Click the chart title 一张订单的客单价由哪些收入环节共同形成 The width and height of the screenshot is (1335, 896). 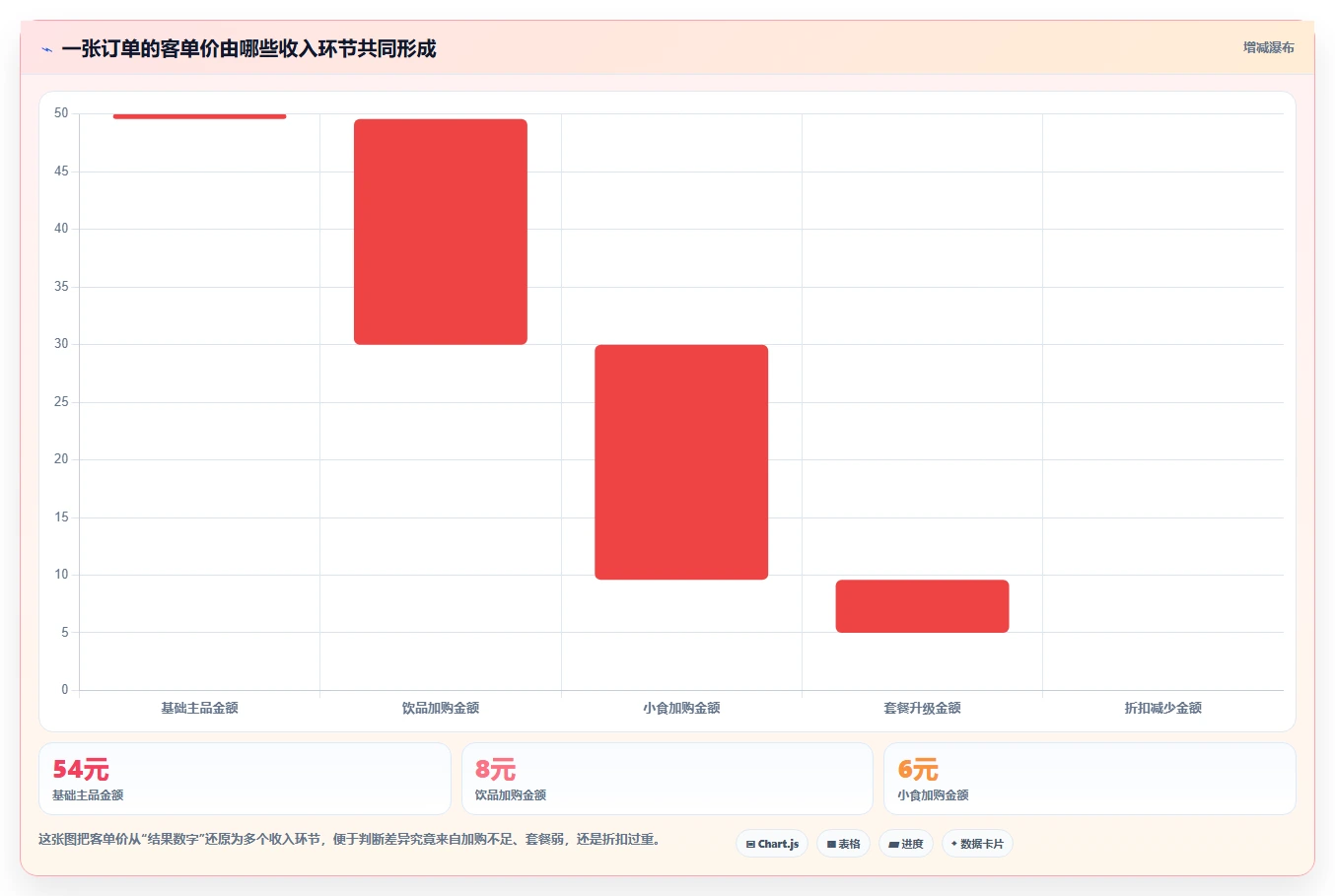(x=248, y=48)
